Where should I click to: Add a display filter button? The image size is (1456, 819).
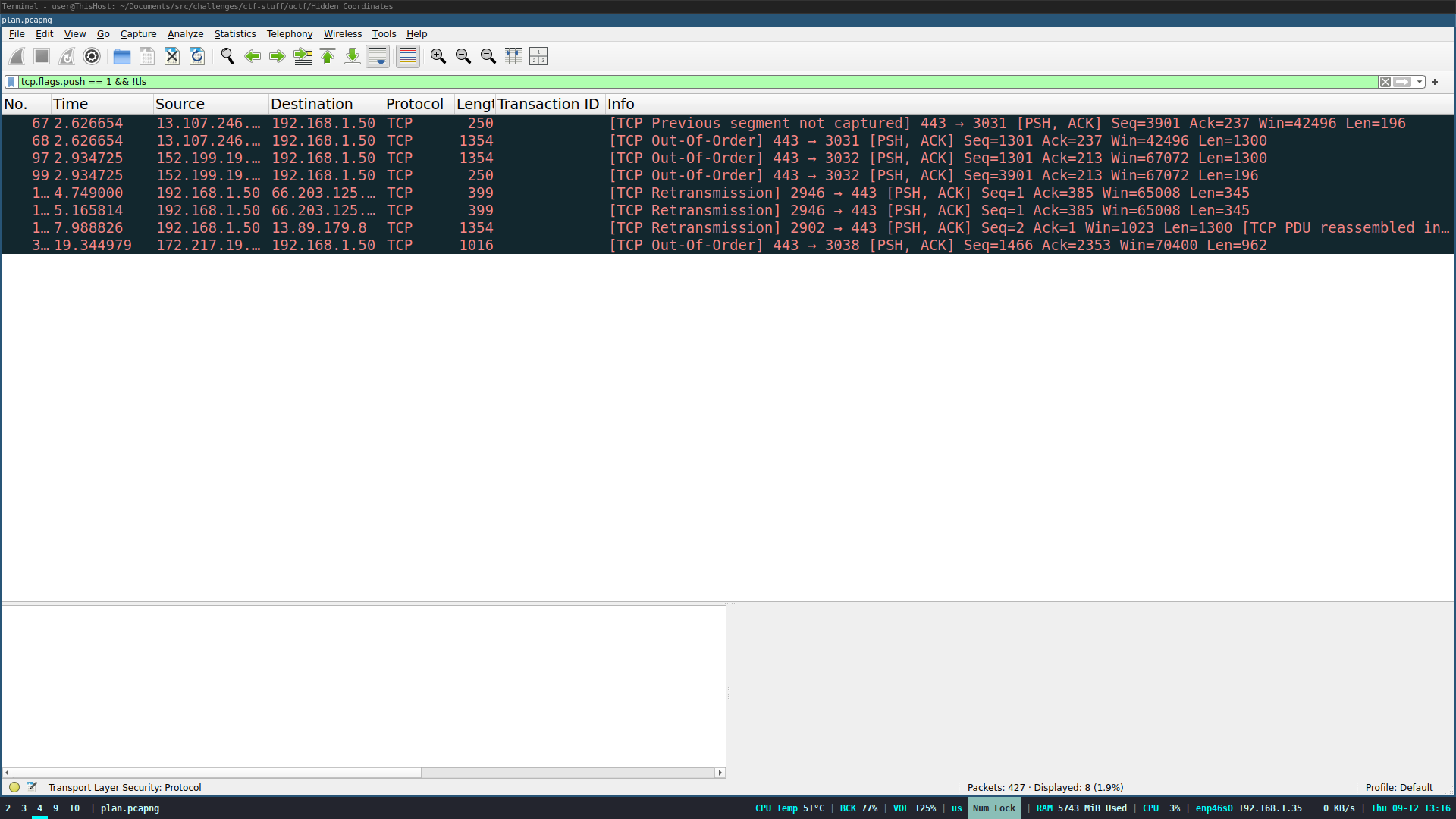(1435, 82)
